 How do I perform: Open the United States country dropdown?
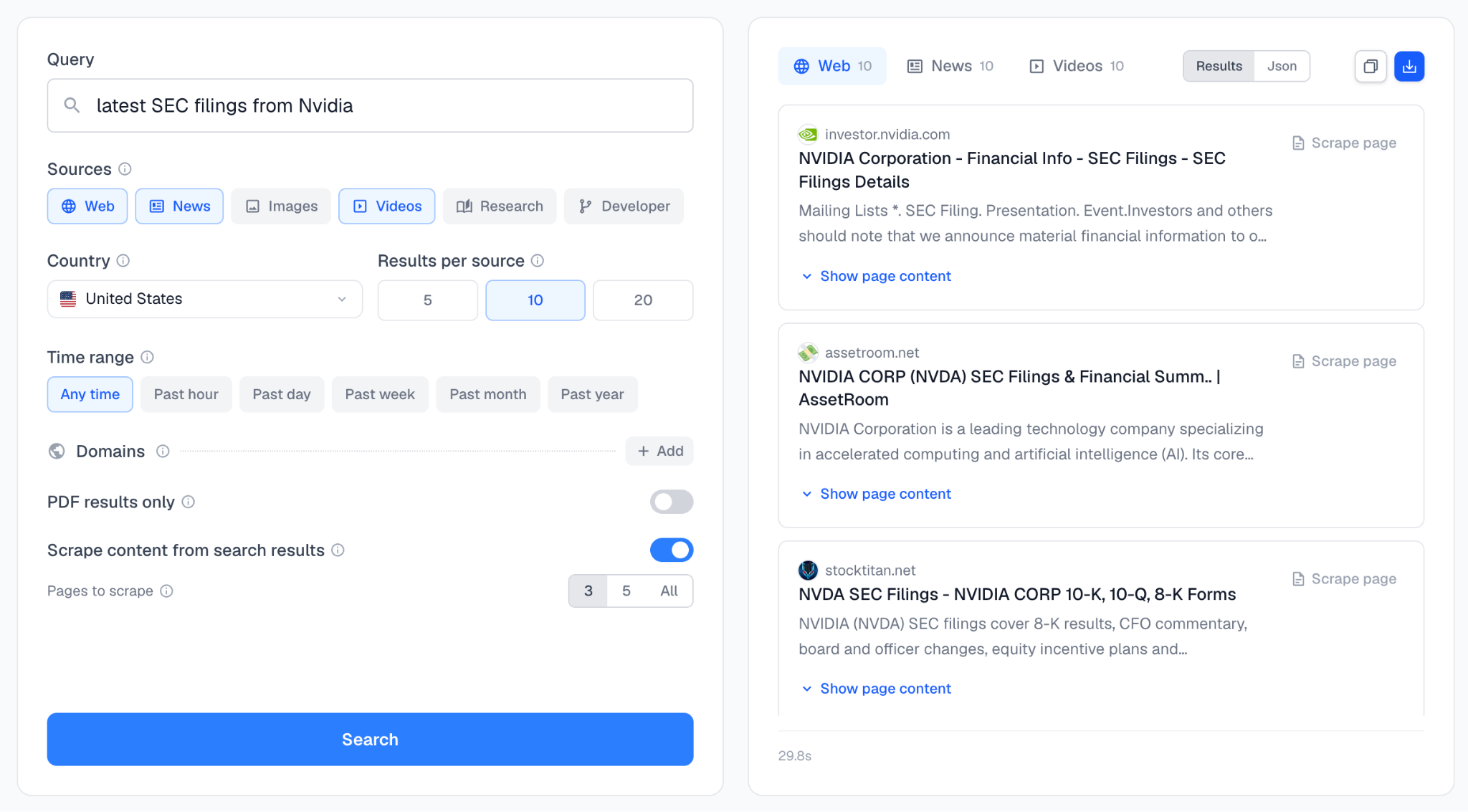tap(205, 299)
